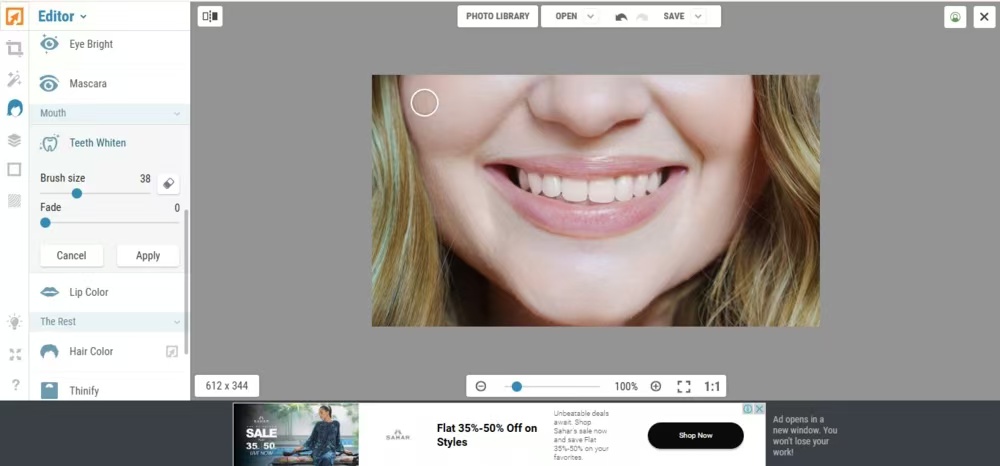Toggle 1:1 actual size view
Viewport: 1000px width, 466px height.
point(713,386)
